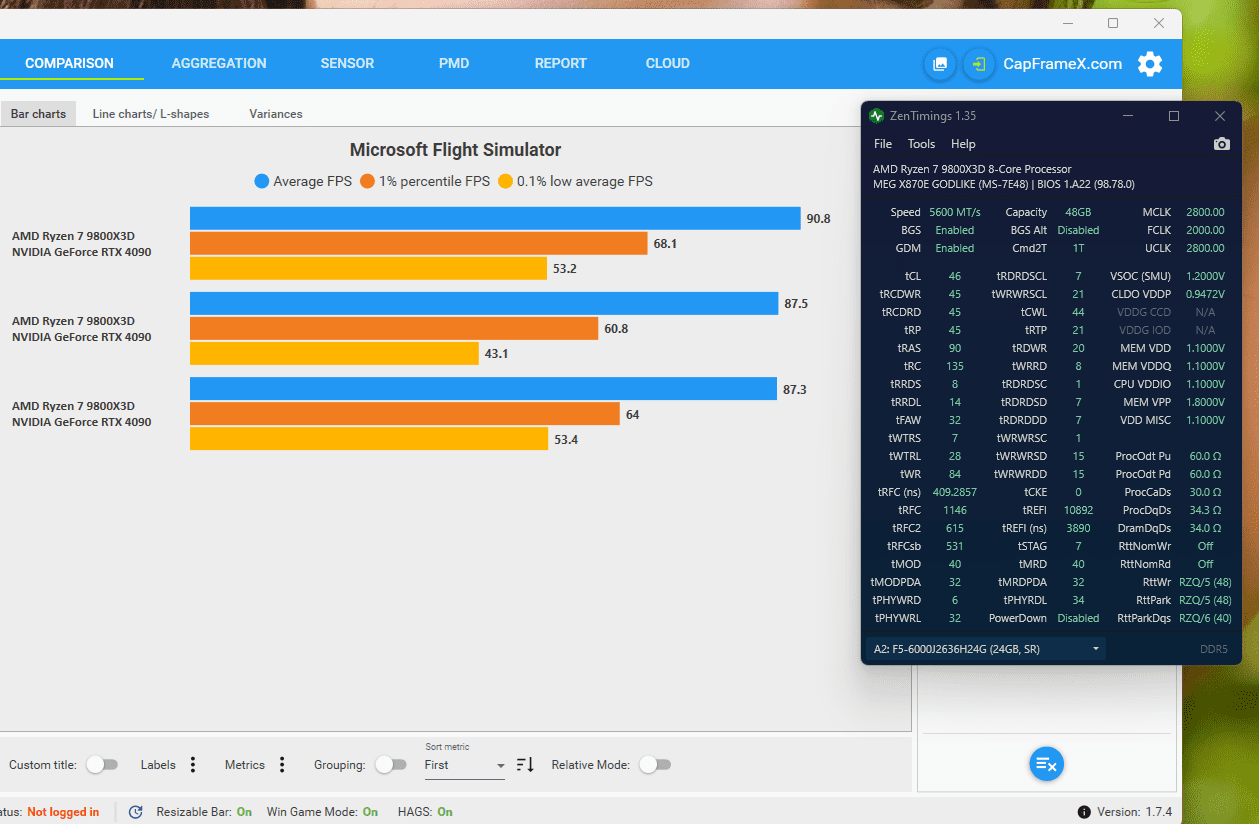
Task: Maximize the ZenTimings window
Action: pyautogui.click(x=1174, y=116)
